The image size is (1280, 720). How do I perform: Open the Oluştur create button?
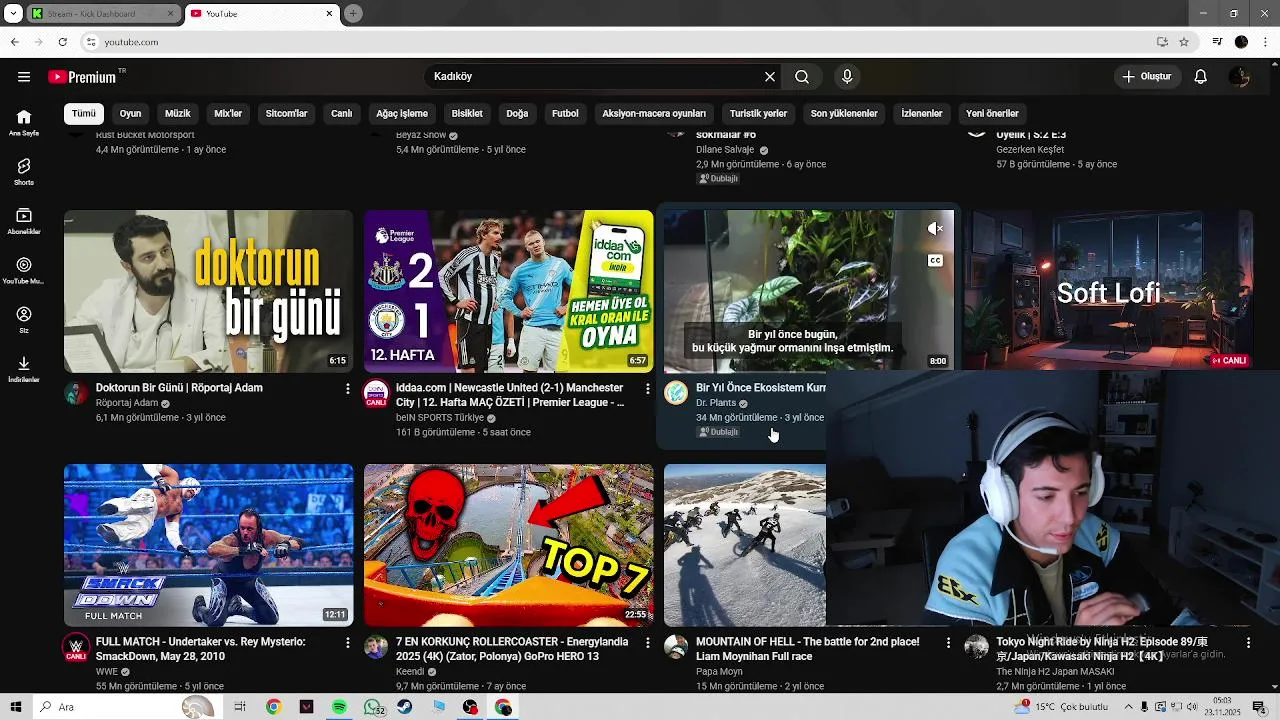click(x=1146, y=77)
